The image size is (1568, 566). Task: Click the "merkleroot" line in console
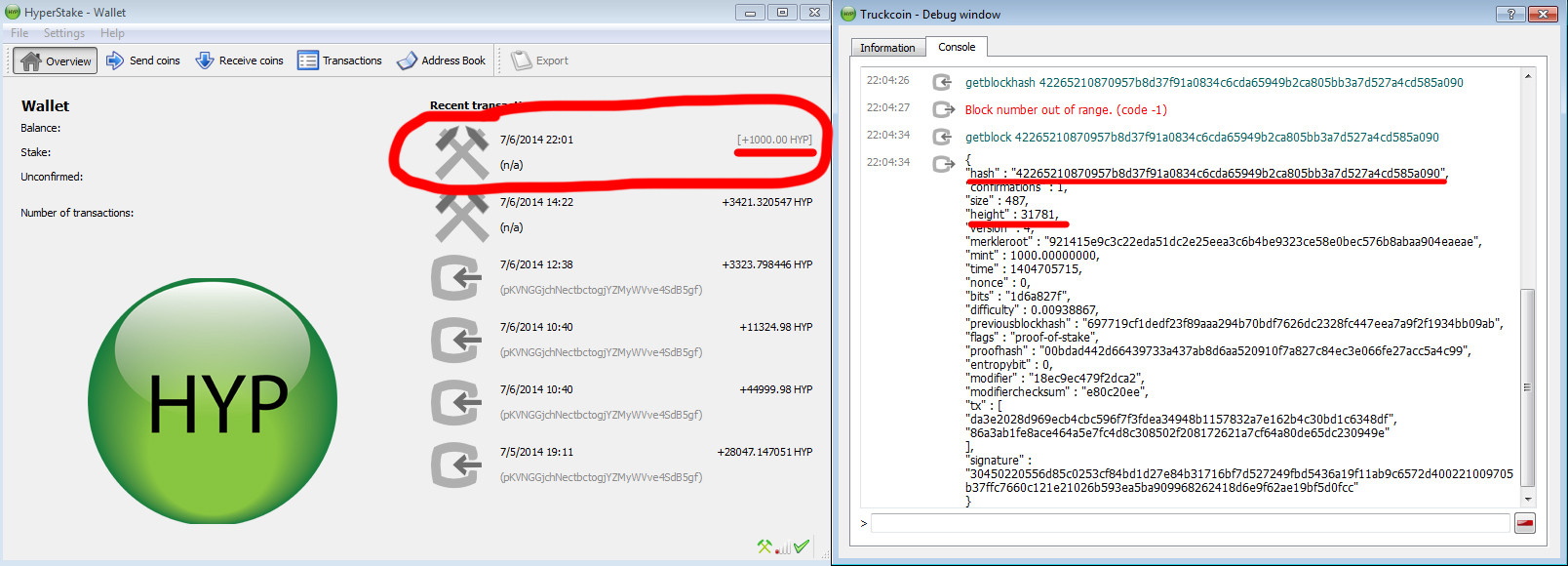pos(1223,242)
